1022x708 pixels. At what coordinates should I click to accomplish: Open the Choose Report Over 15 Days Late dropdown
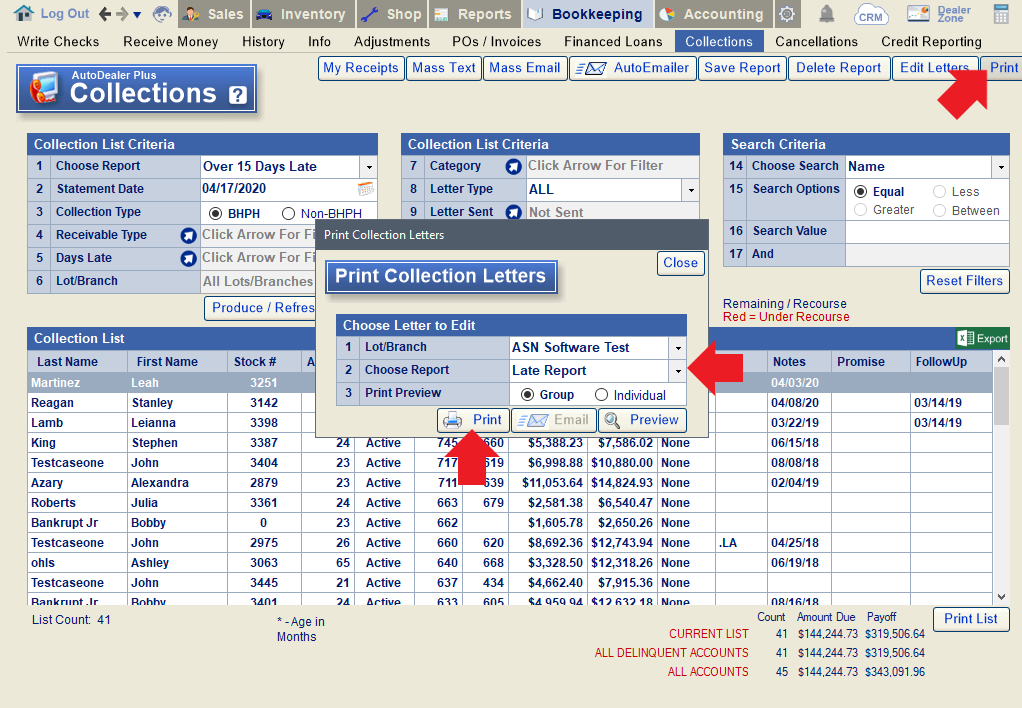point(369,167)
